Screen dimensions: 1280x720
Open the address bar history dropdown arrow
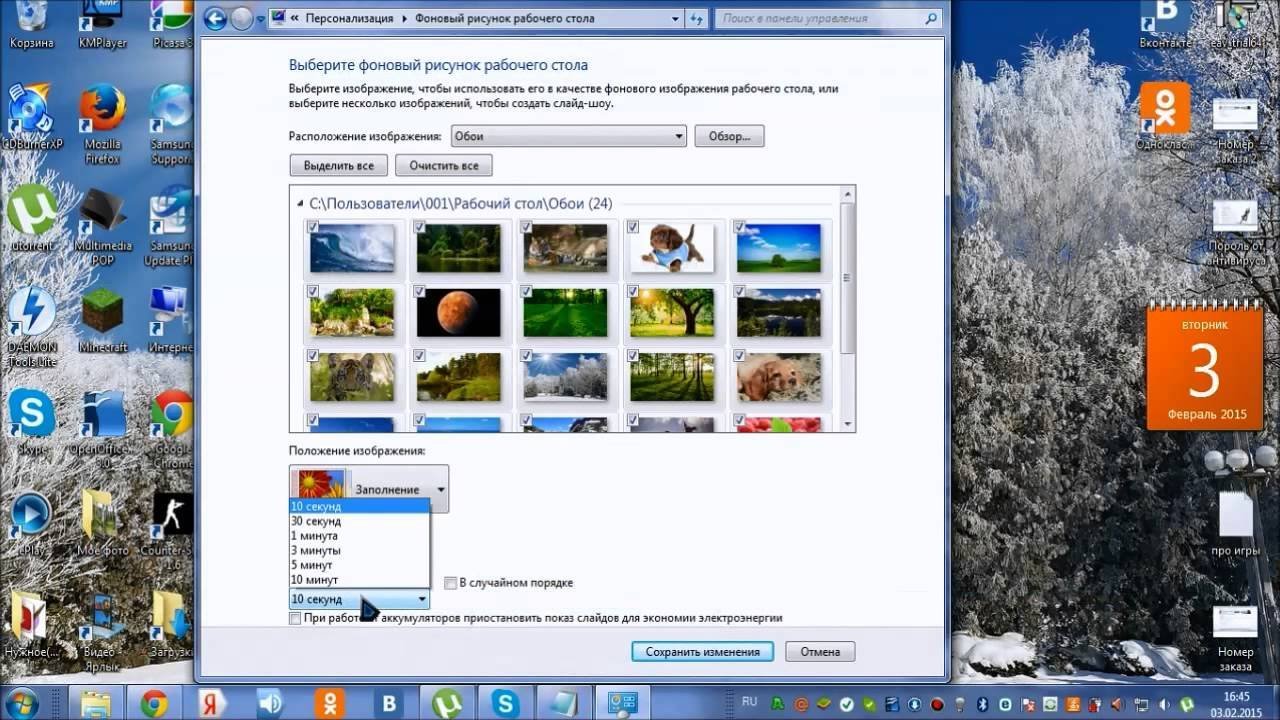point(676,18)
